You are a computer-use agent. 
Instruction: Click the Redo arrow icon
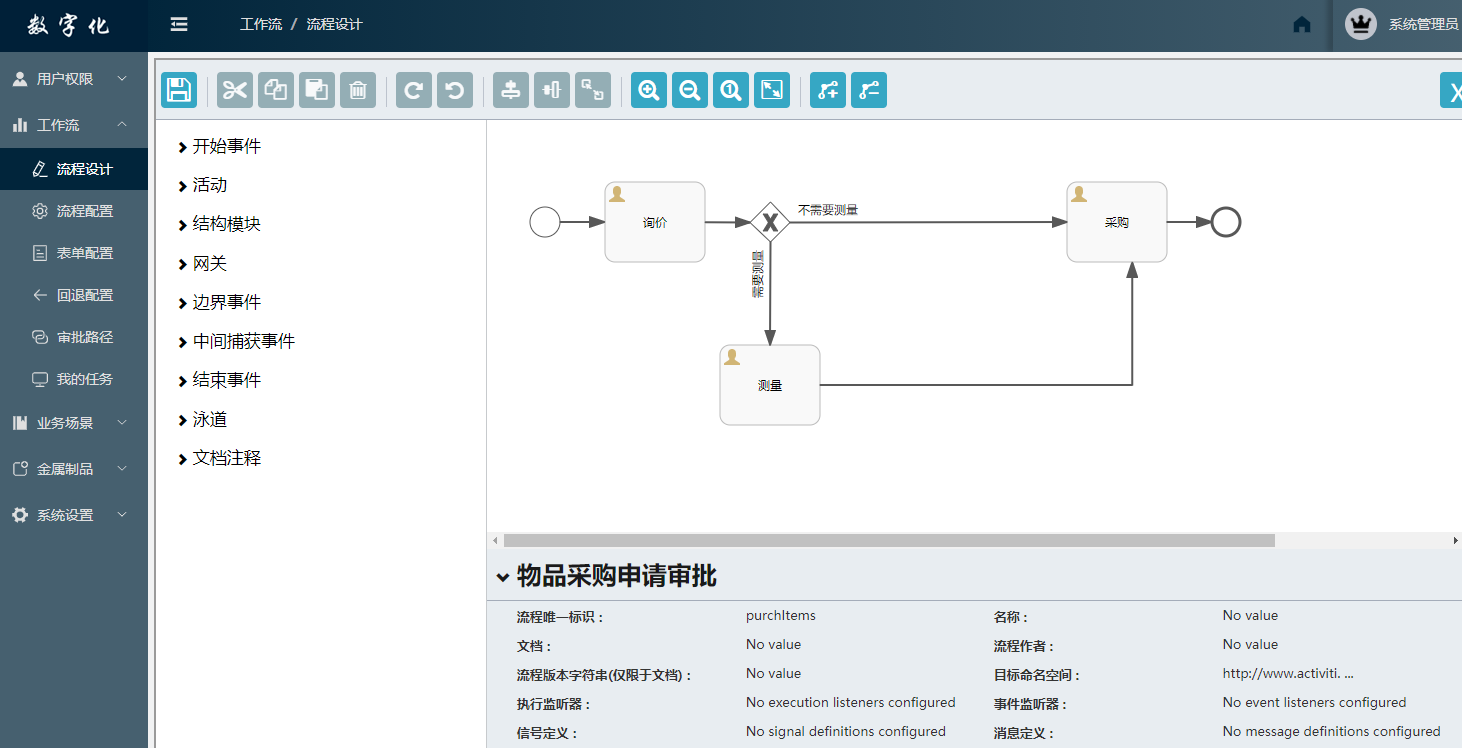point(414,90)
